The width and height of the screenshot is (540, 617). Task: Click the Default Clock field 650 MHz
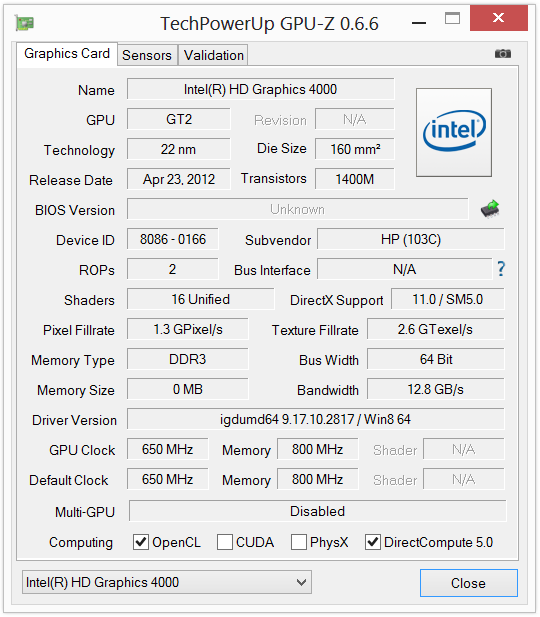(x=168, y=479)
